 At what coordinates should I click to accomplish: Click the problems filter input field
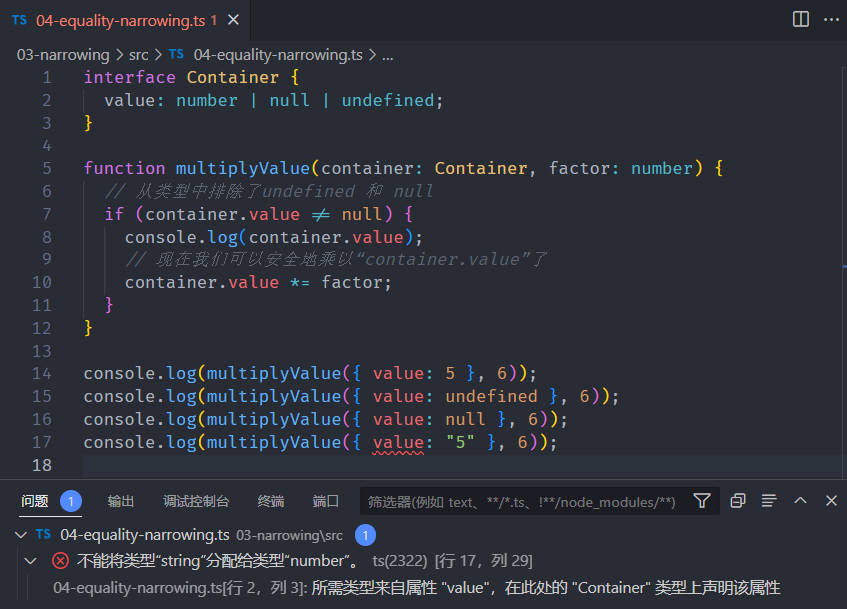pos(524,501)
